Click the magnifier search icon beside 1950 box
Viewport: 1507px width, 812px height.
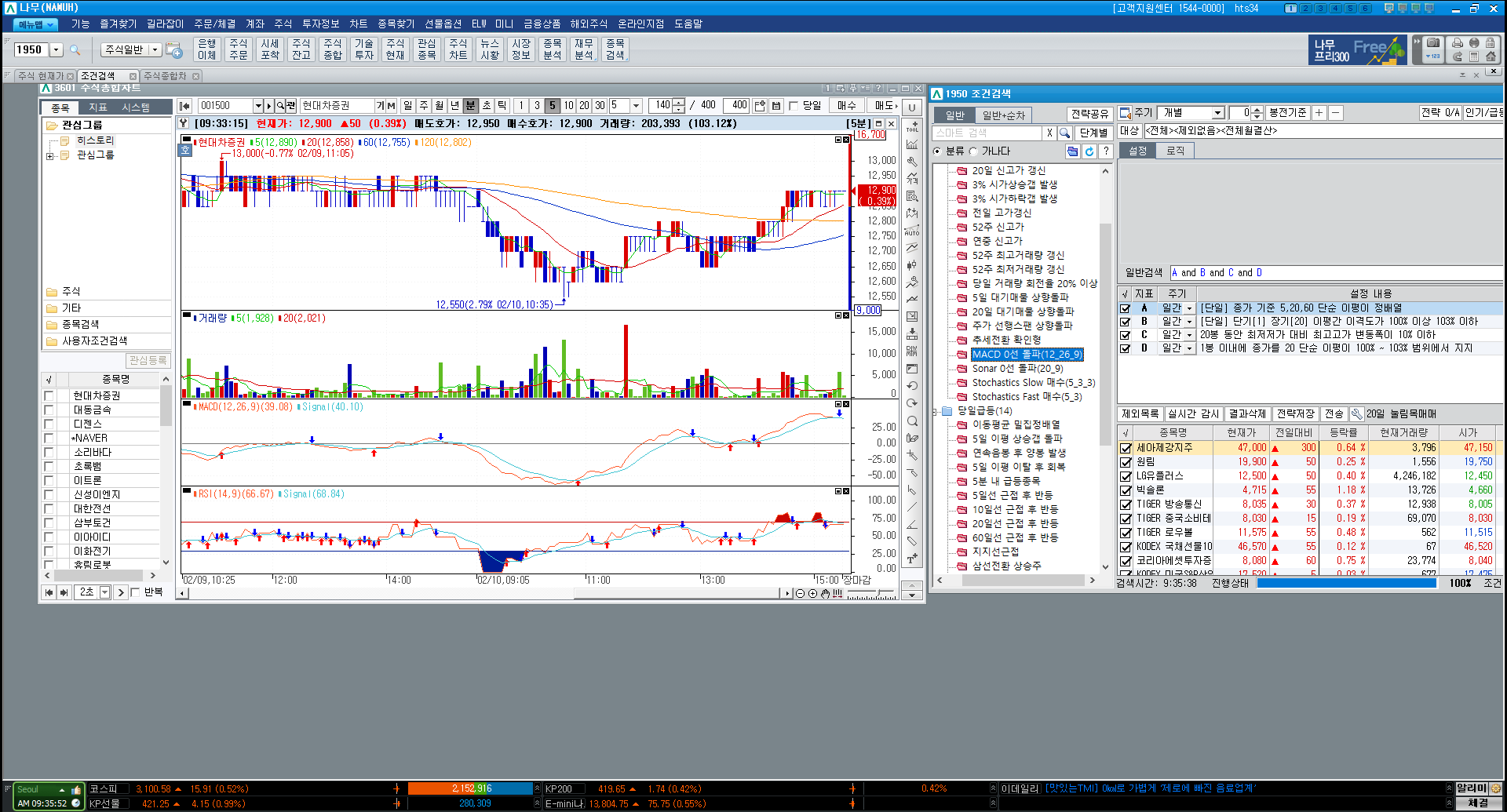[x=75, y=50]
